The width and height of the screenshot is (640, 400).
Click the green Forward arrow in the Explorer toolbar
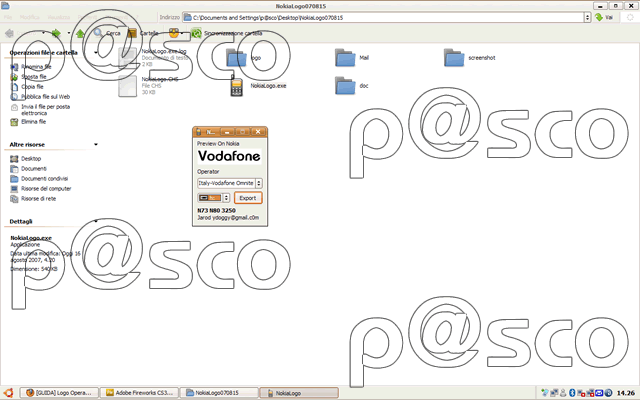click(x=56, y=33)
